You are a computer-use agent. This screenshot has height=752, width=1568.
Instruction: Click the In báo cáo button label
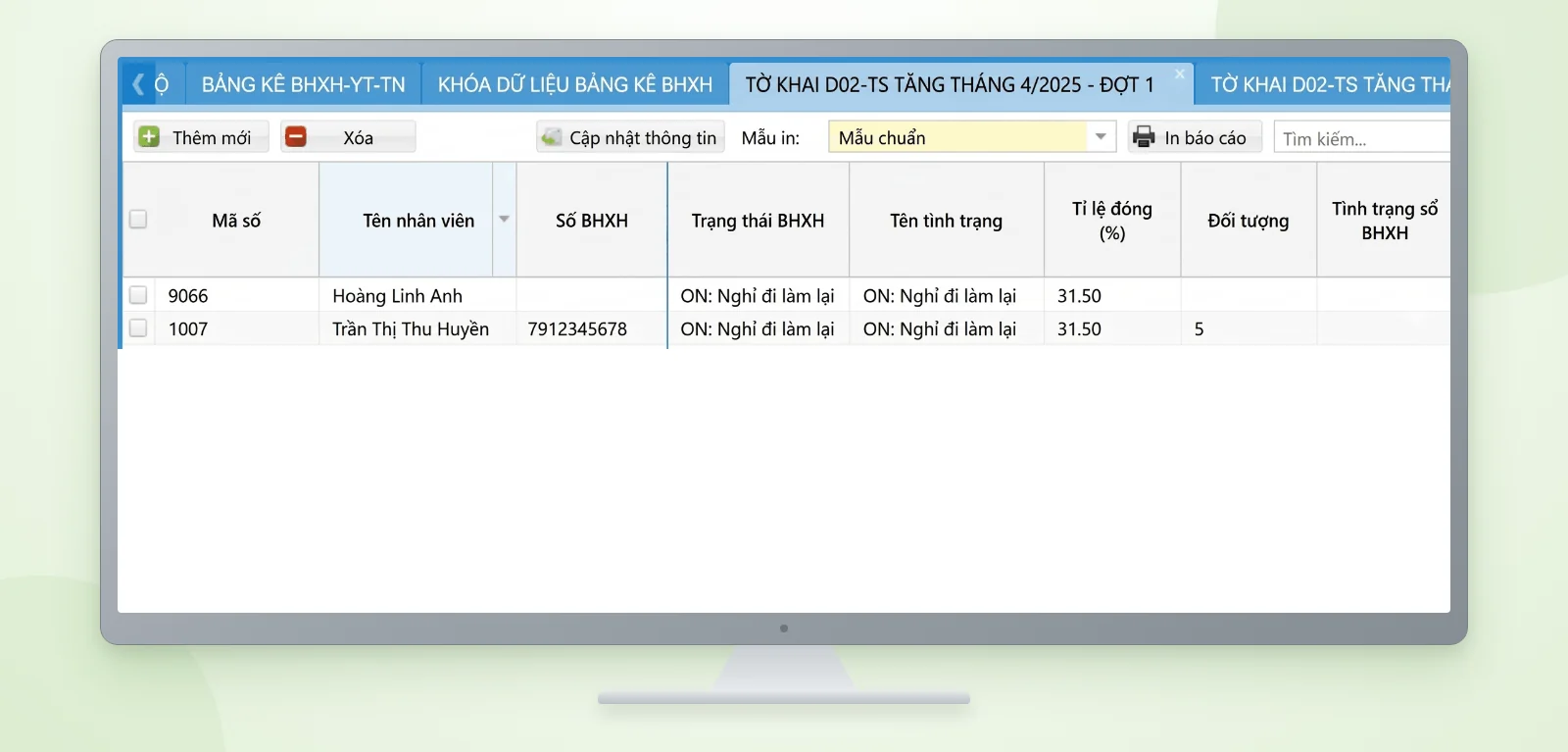point(1205,138)
